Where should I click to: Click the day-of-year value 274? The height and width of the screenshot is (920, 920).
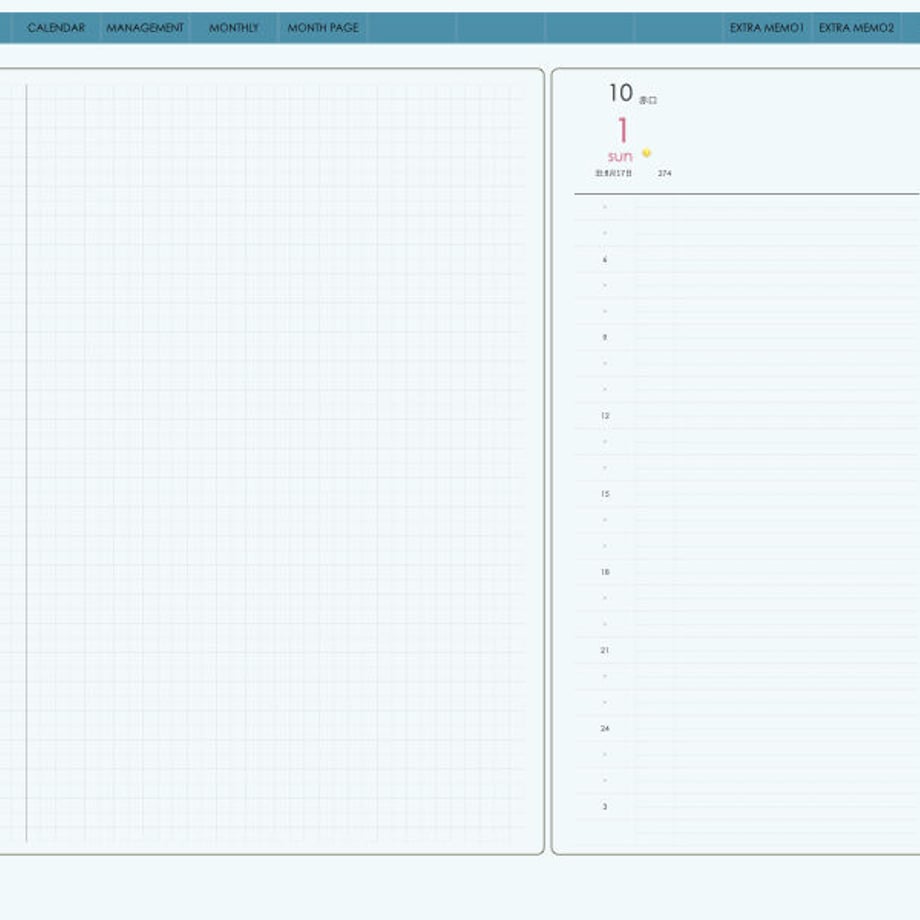pyautogui.click(x=664, y=173)
